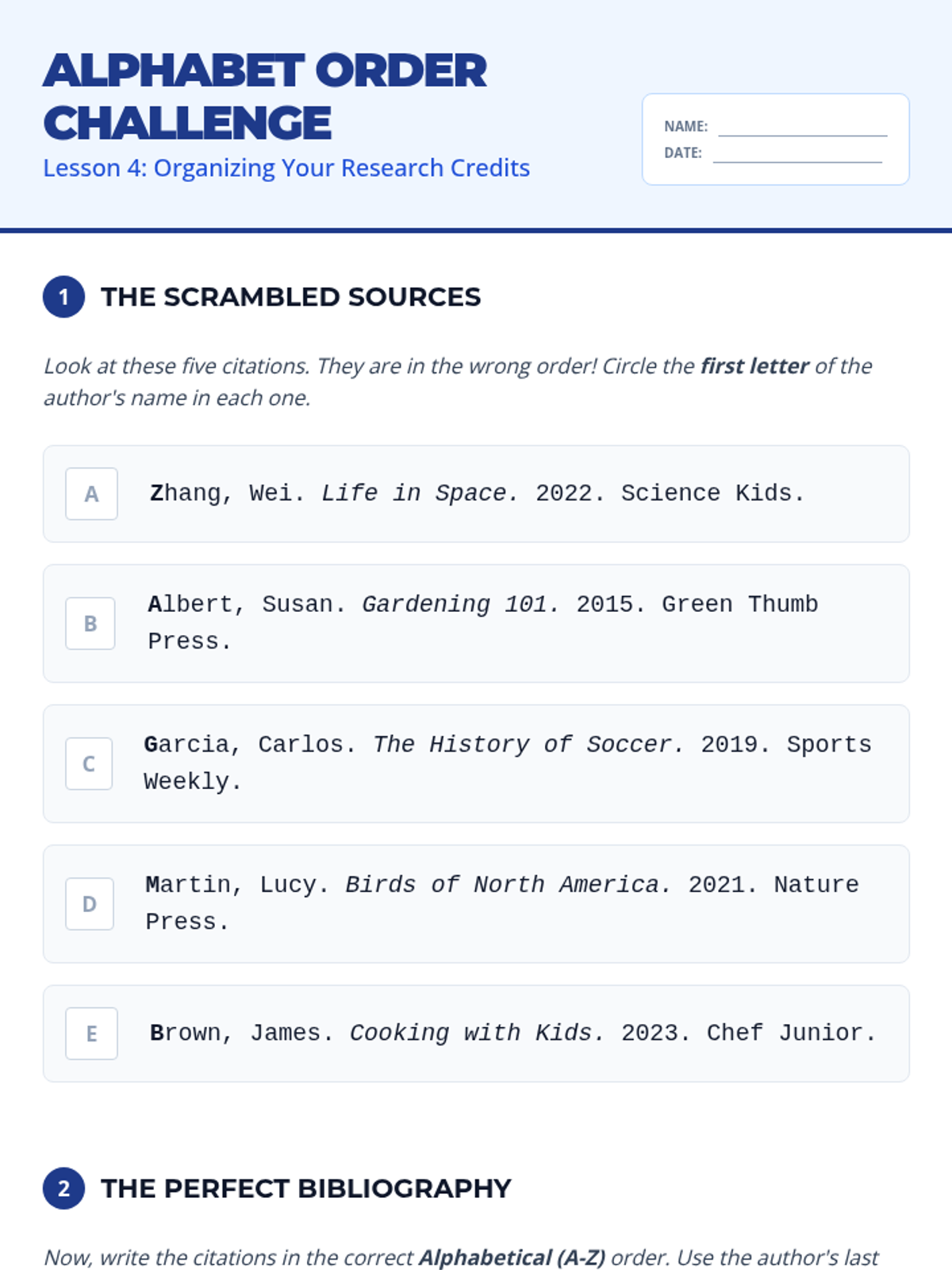Click the bold A in Albert
The image size is (952, 1270).
coord(155,605)
